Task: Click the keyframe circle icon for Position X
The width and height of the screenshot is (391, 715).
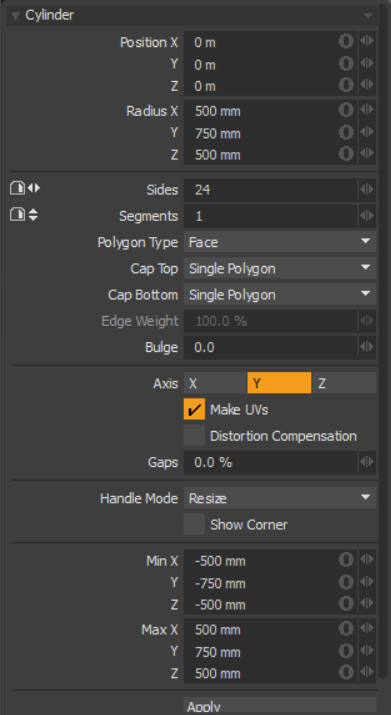Action: tap(346, 41)
